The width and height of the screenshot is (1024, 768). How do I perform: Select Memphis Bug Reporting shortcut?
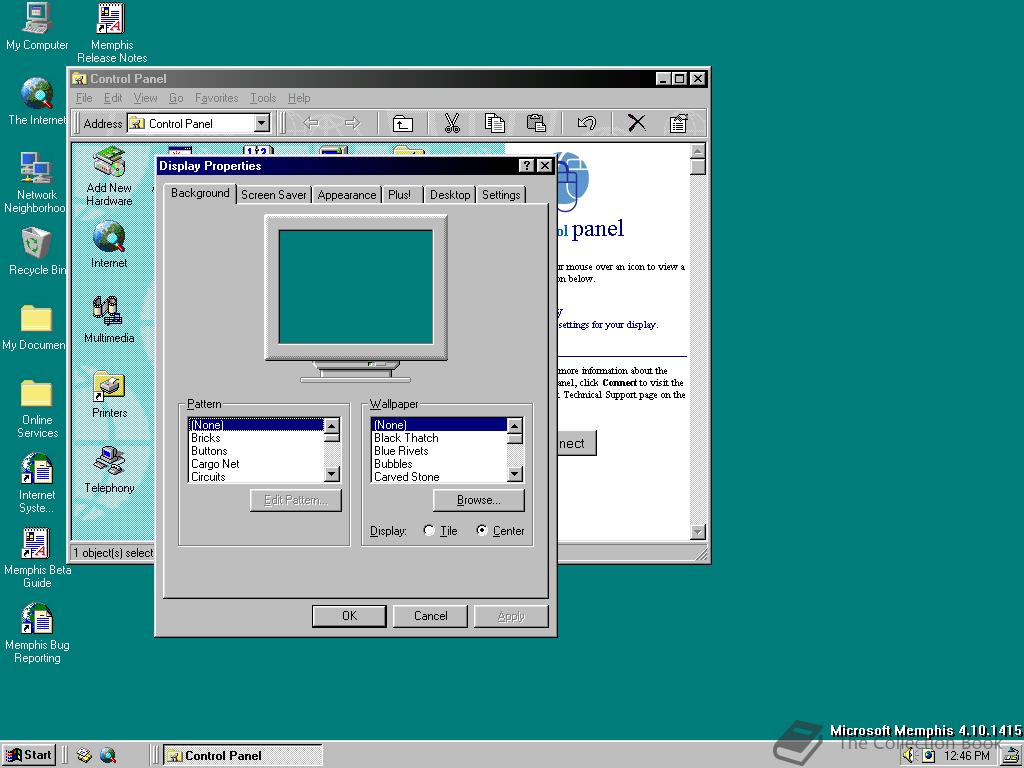pos(37,633)
